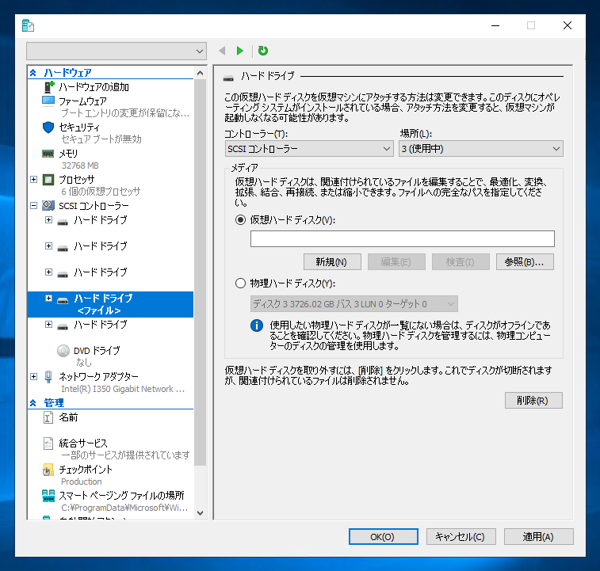Screen dimensions: 600x571
Task: Select メモリ settings item
Action: coord(68,153)
